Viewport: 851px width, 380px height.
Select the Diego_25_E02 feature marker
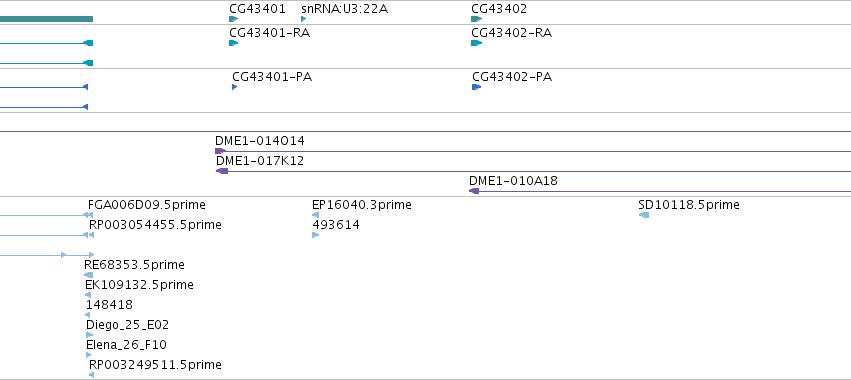(x=90, y=335)
